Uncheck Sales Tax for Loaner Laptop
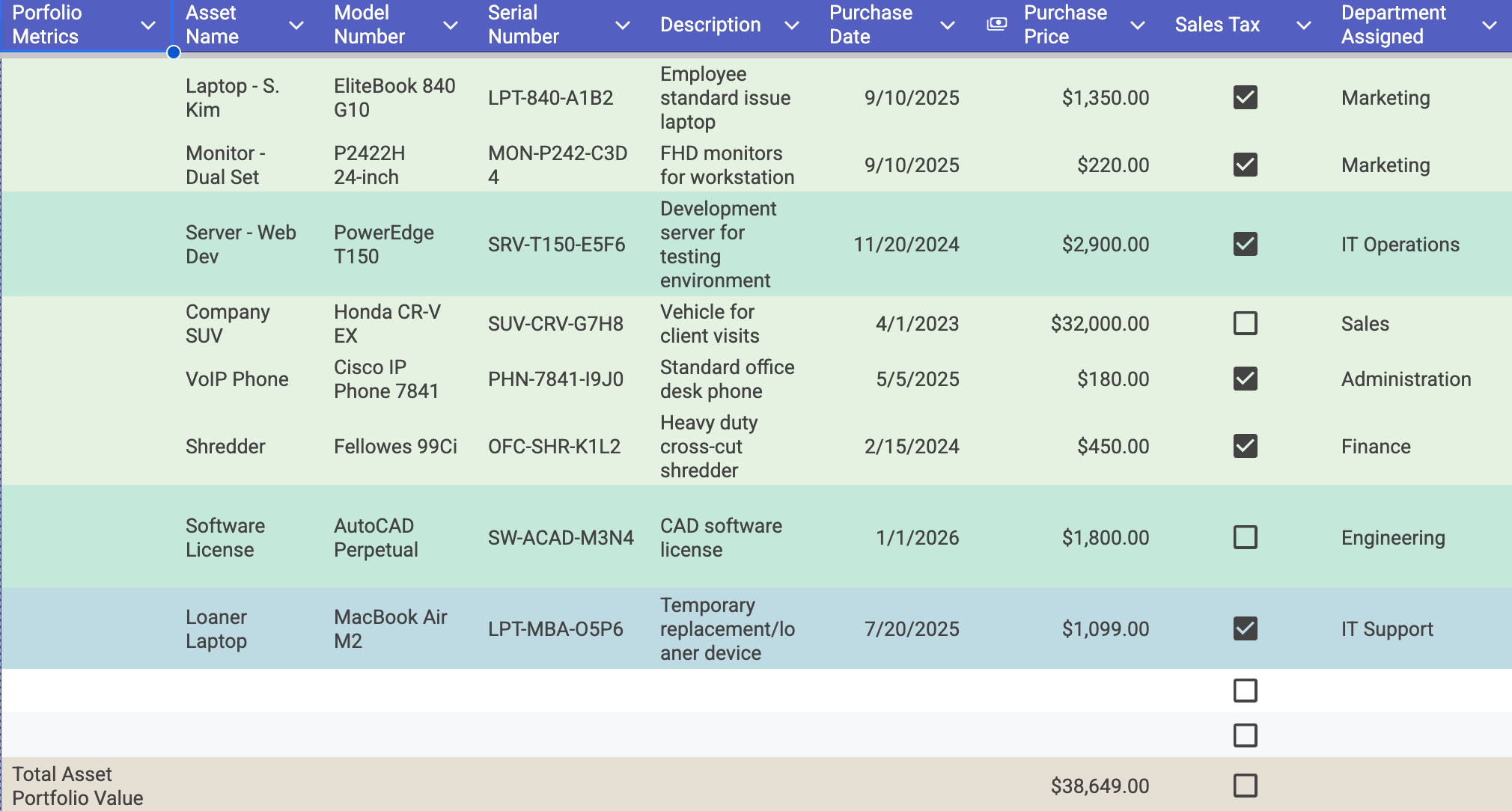 [1245, 628]
